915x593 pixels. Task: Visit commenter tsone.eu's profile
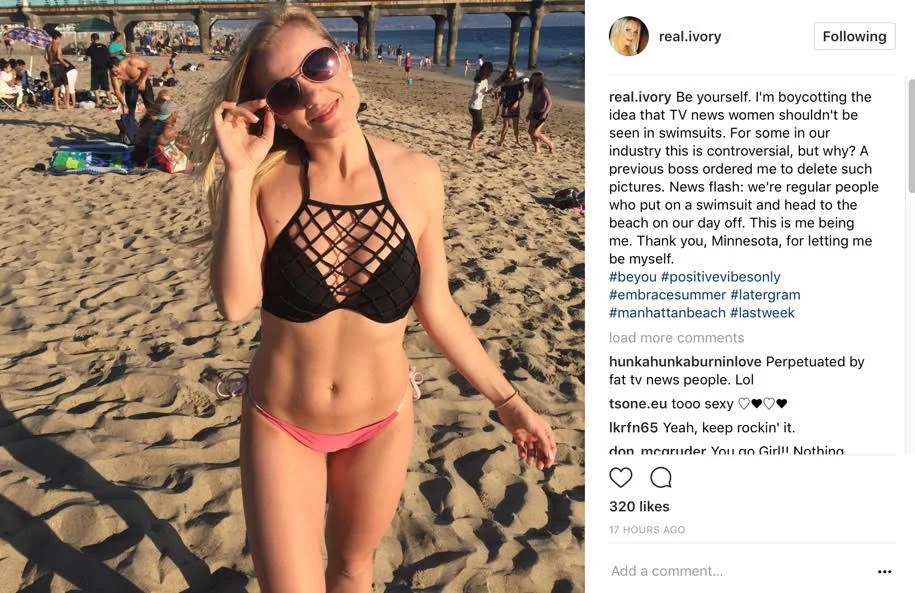coord(638,404)
